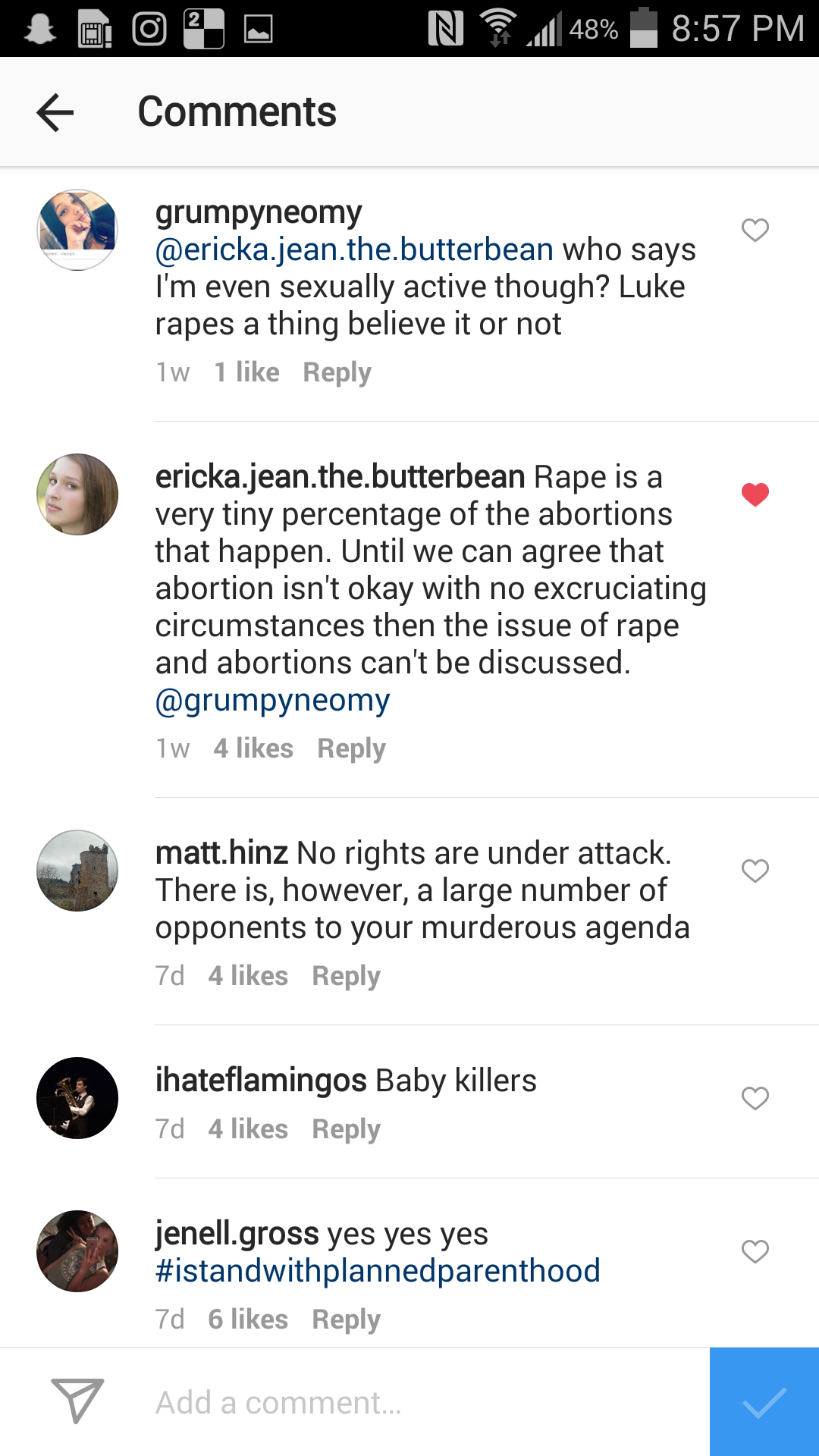Tap the back arrow in Comments header
Screen dimensions: 819x1456
coord(55,112)
